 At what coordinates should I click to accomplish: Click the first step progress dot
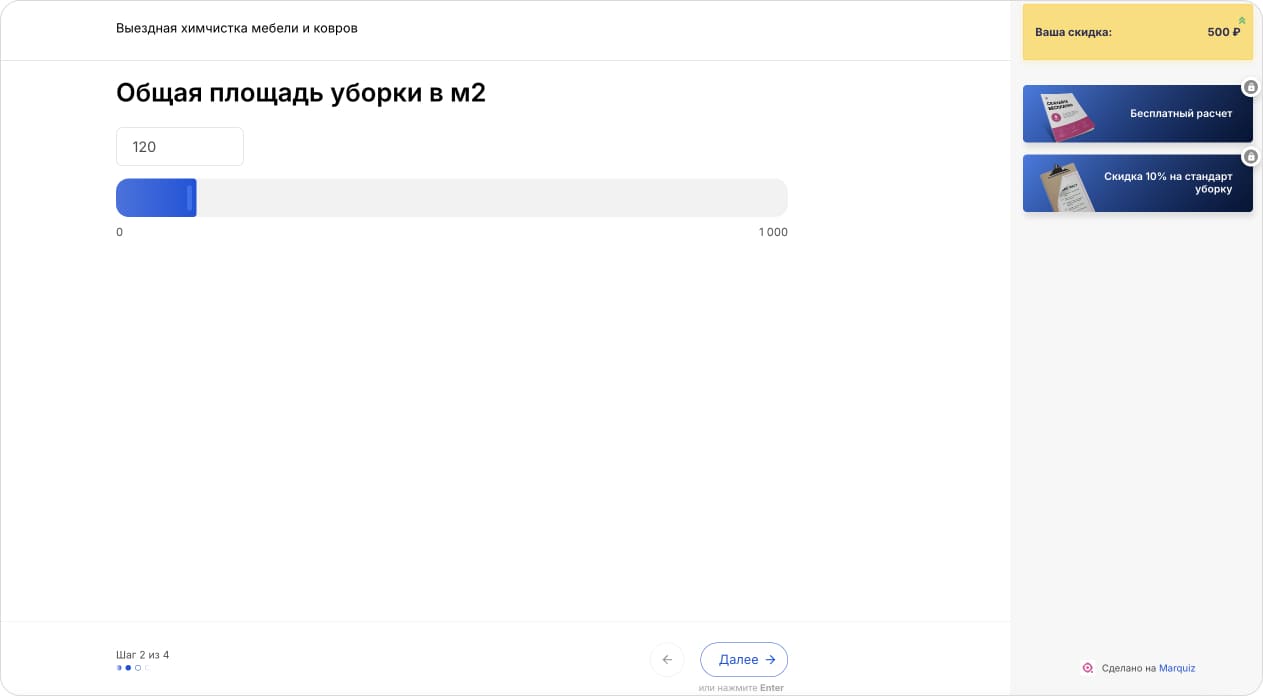(119, 667)
